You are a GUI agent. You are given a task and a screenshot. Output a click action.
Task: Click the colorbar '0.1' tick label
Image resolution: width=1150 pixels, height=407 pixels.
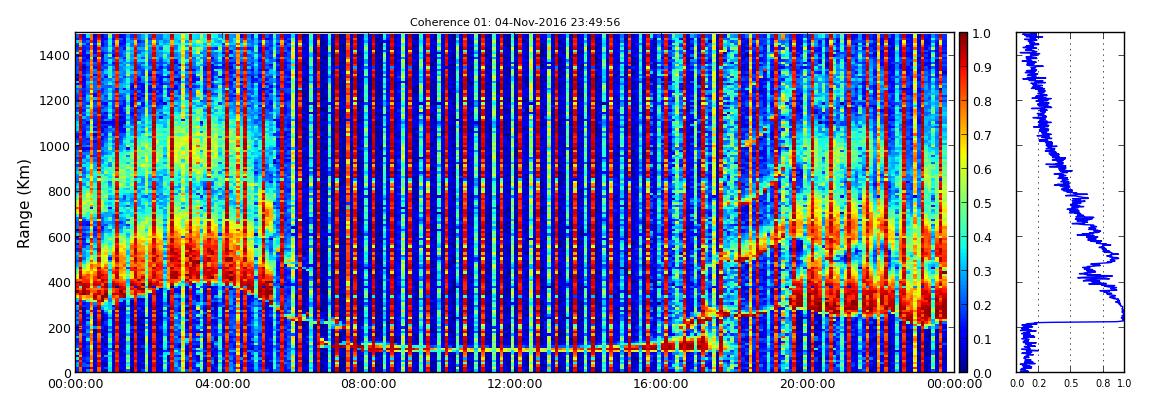[981, 339]
